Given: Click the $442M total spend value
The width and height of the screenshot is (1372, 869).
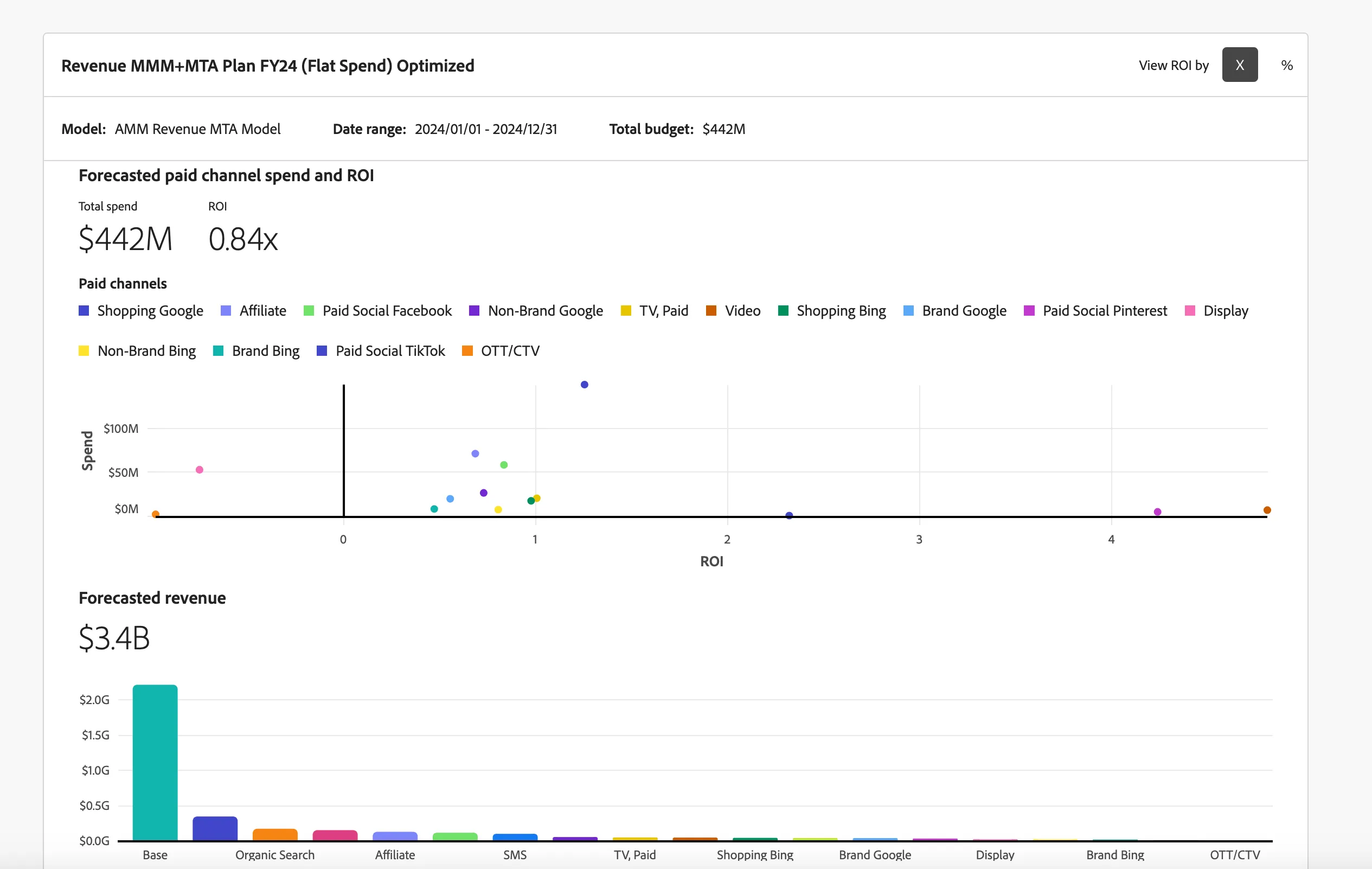Looking at the screenshot, I should [x=125, y=239].
